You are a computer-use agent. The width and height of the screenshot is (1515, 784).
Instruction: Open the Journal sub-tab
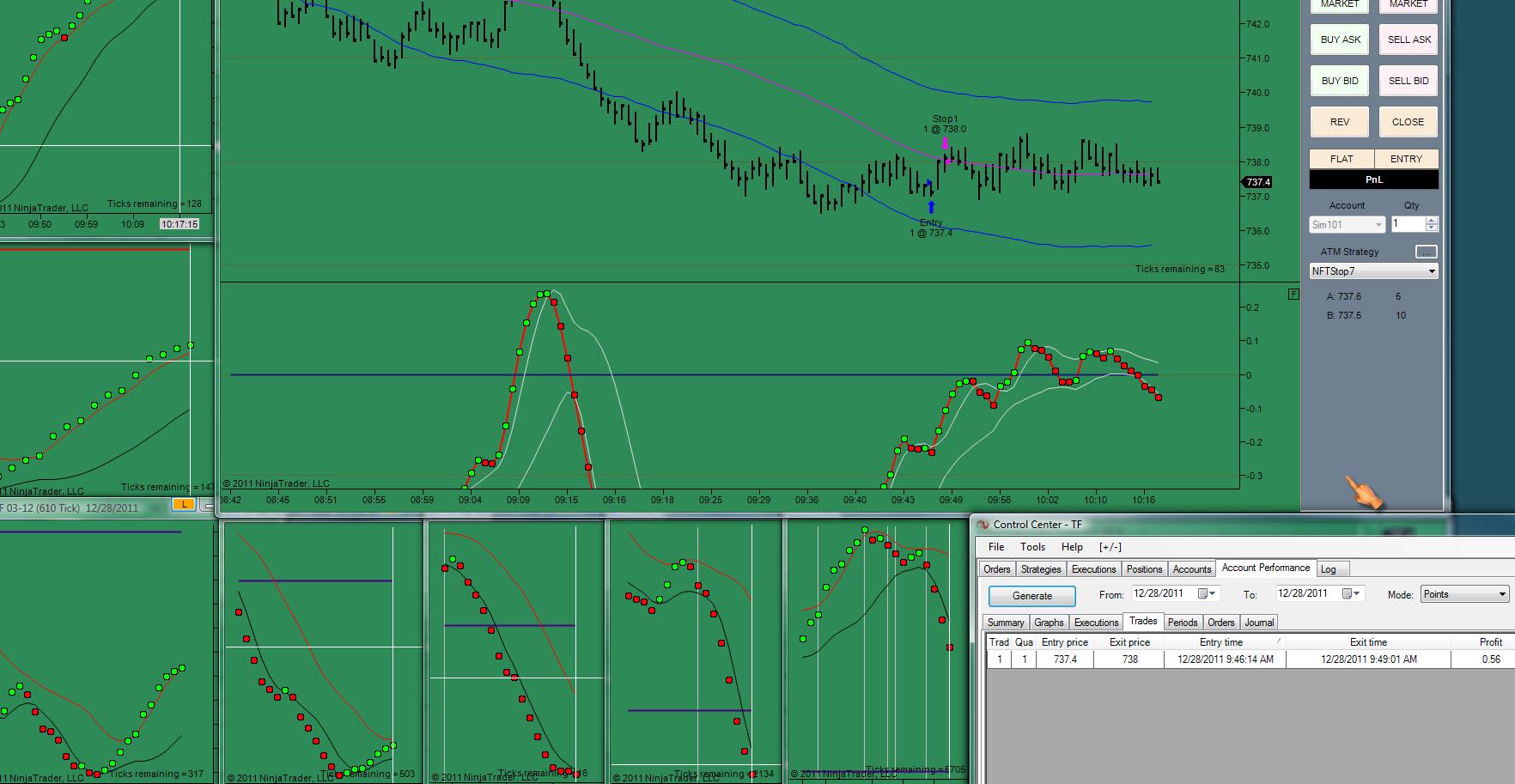pos(1259,623)
